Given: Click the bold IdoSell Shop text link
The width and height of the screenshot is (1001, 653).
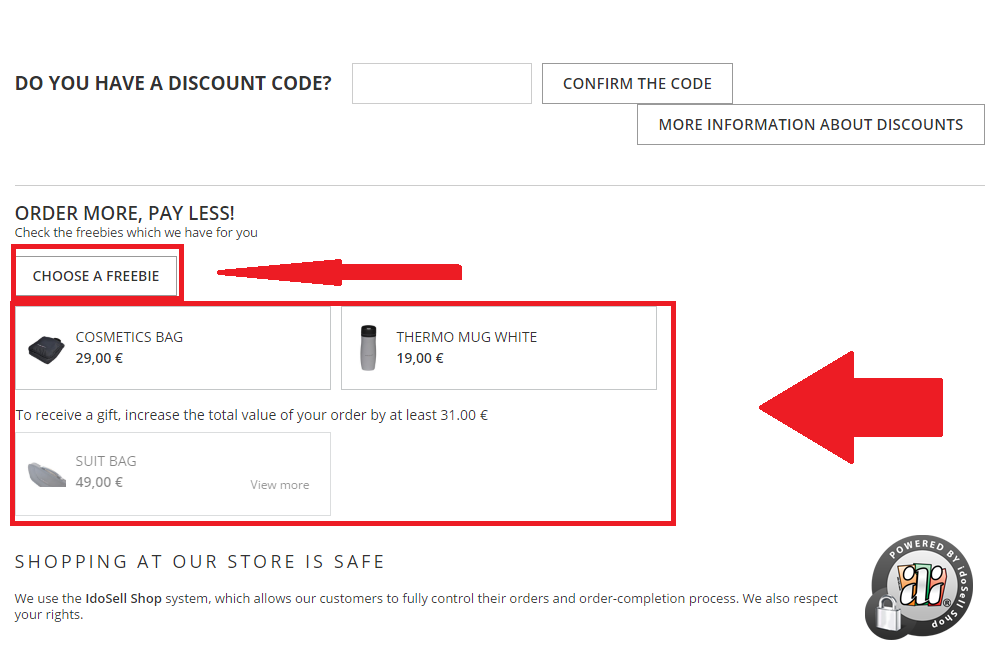Looking at the screenshot, I should [123, 599].
